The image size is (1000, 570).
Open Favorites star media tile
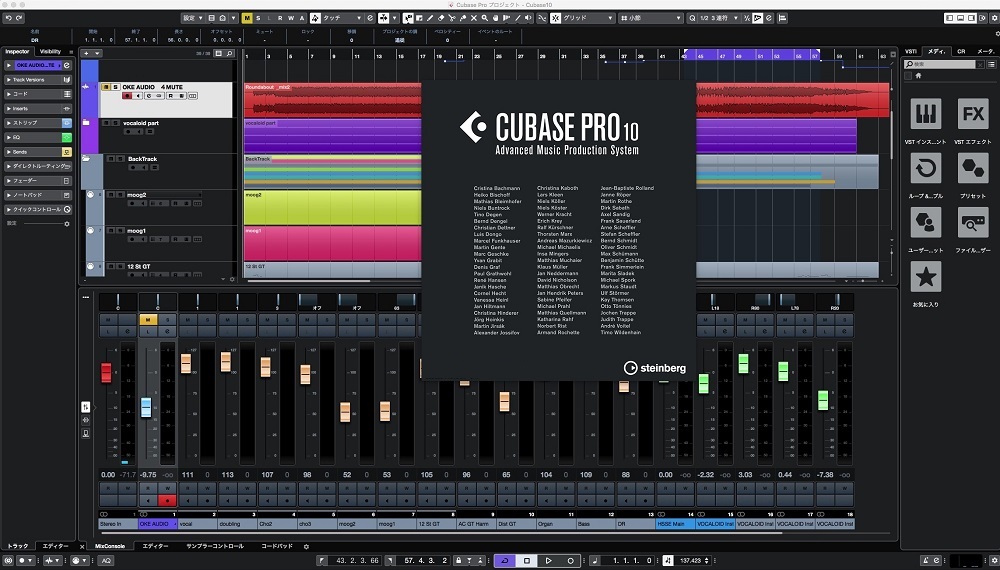(925, 277)
